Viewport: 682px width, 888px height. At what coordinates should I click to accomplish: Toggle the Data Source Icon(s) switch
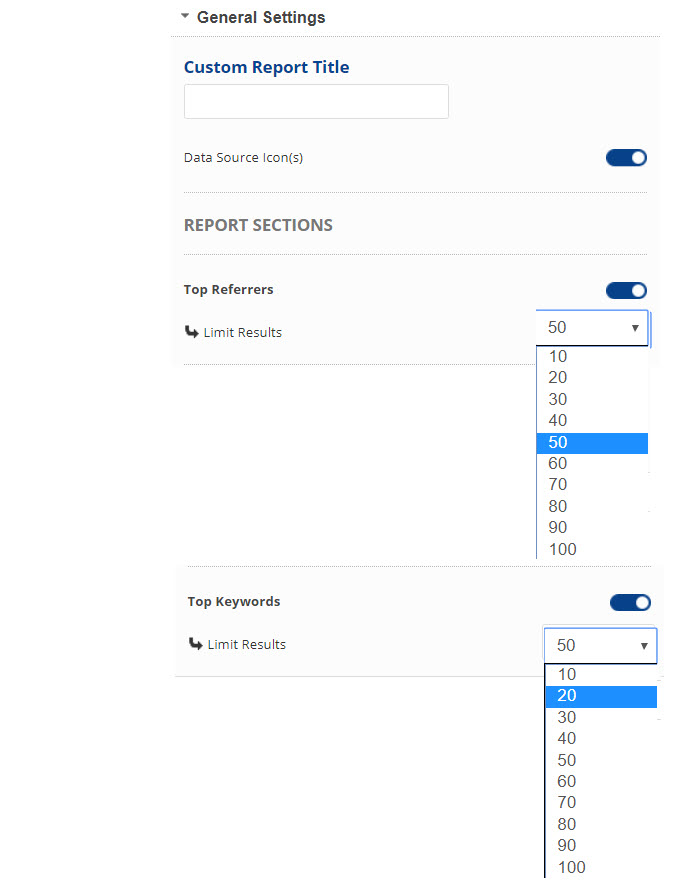[x=626, y=157]
